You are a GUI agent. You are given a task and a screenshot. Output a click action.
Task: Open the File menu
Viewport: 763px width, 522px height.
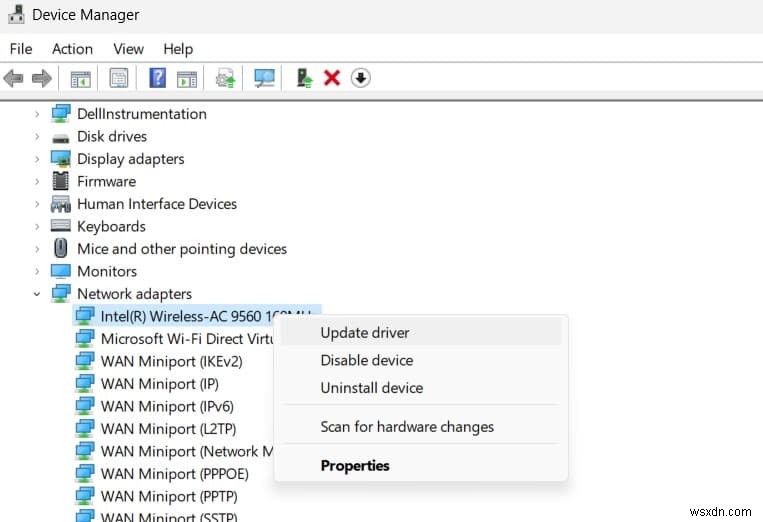[21, 49]
